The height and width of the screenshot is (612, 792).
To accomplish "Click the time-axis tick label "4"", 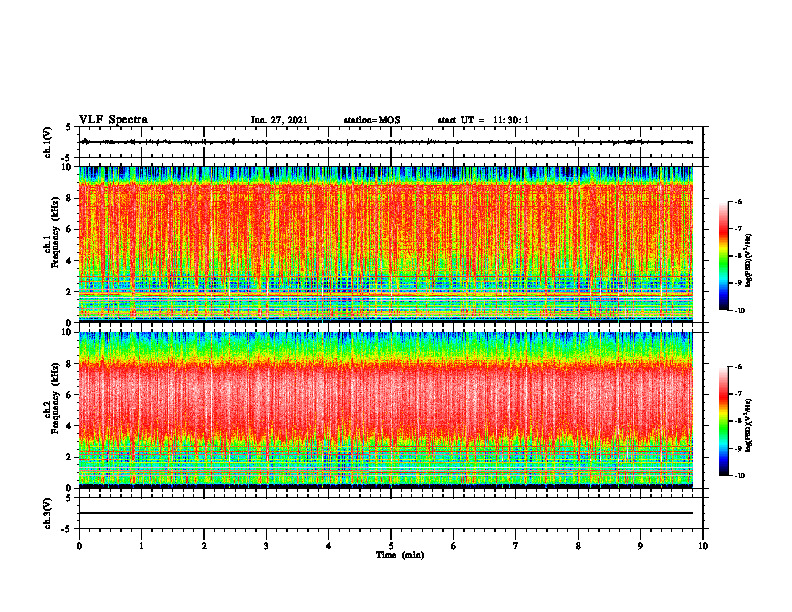I will 329,546.
